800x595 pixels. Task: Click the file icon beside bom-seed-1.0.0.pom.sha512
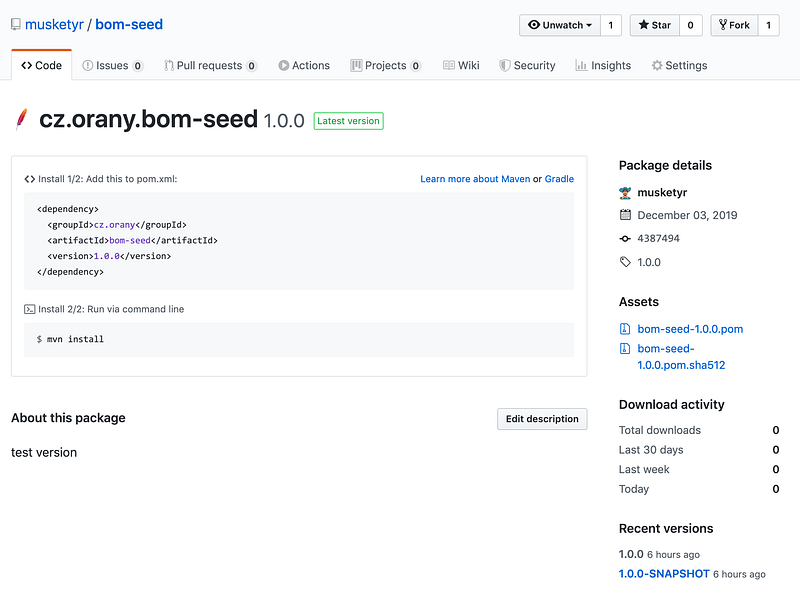[x=624, y=349]
